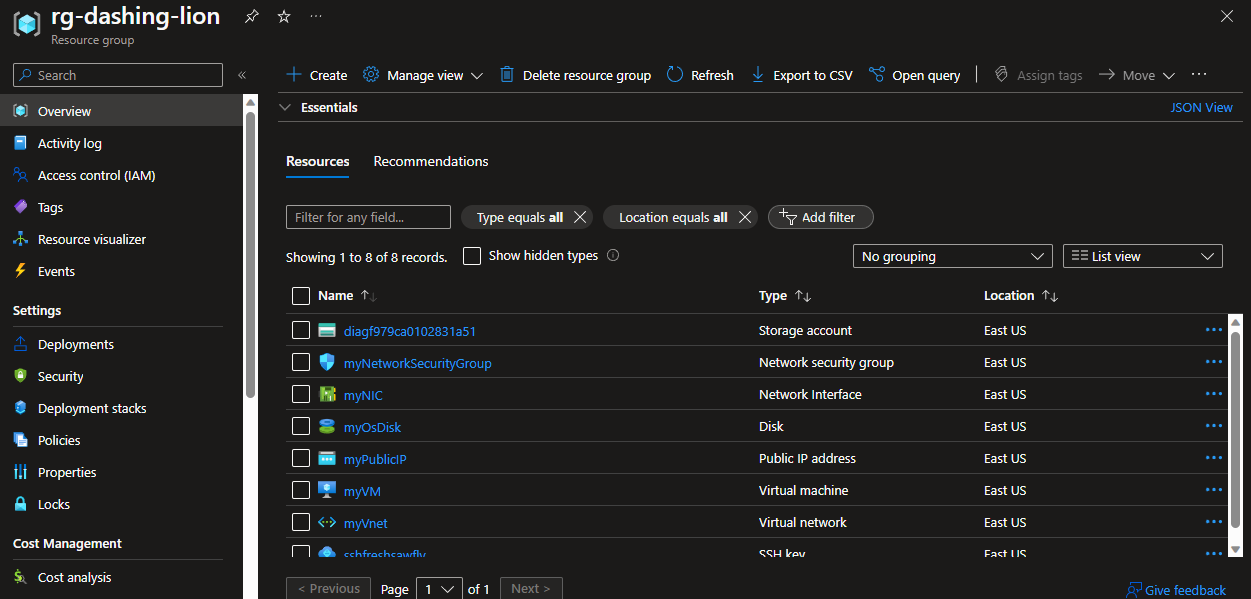The width and height of the screenshot is (1251, 599).
Task: Open the List view dropdown
Action: pyautogui.click(x=1143, y=256)
